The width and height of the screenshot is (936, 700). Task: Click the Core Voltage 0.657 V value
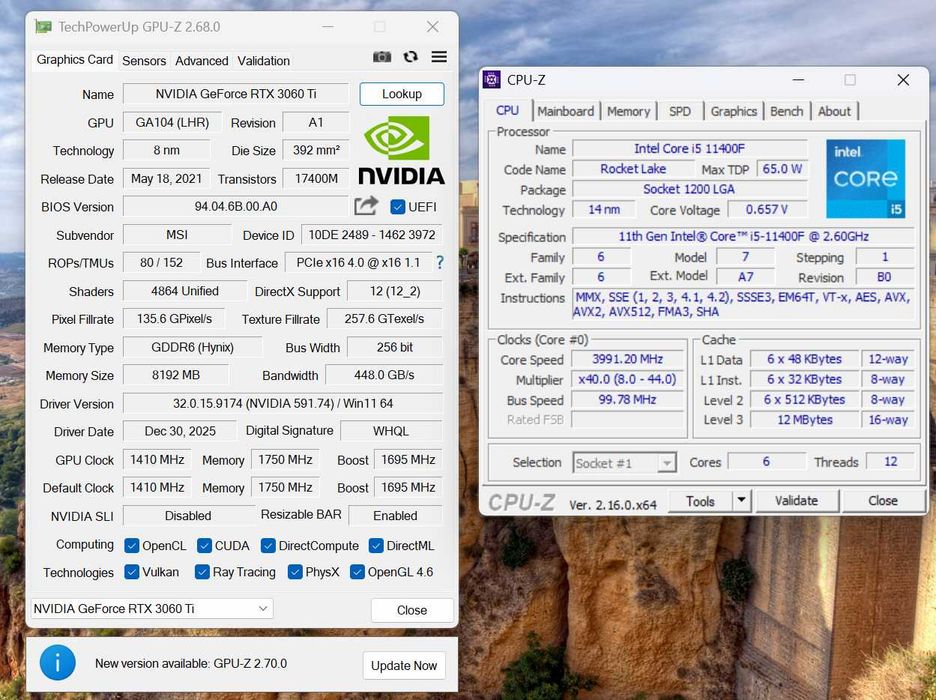pyautogui.click(x=766, y=209)
